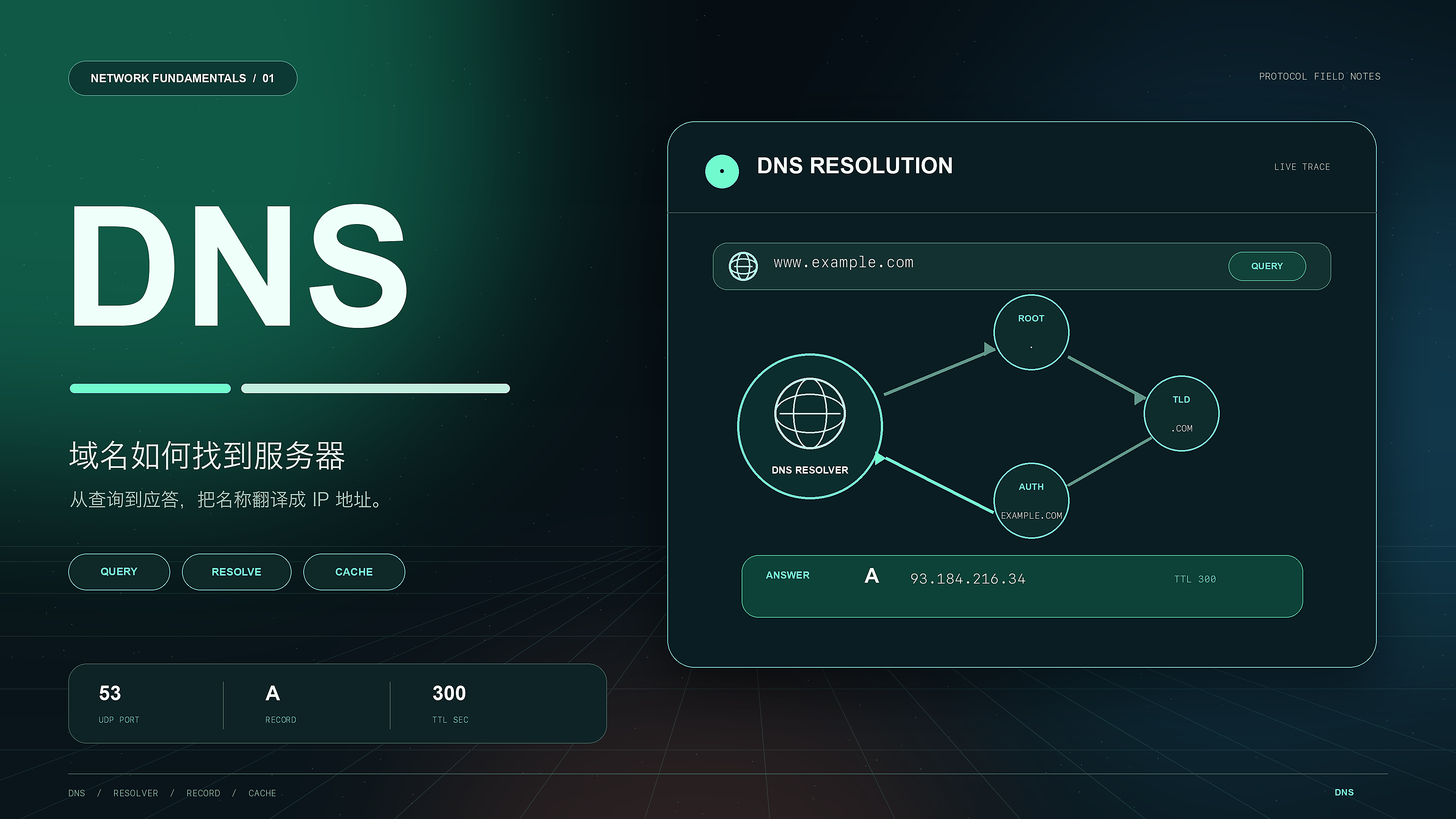Click the IP address 93.184.216.34
Viewport: 1456px width, 819px height.
point(967,579)
